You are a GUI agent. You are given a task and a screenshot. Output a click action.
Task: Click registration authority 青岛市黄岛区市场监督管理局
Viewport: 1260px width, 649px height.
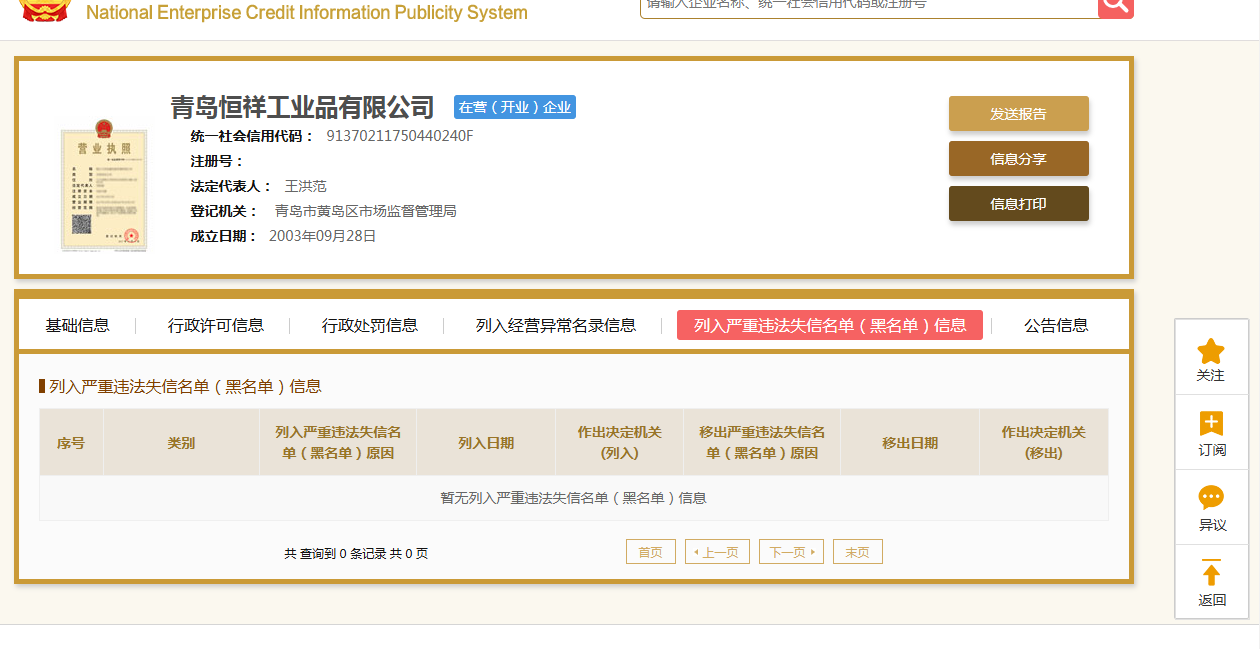(x=366, y=211)
